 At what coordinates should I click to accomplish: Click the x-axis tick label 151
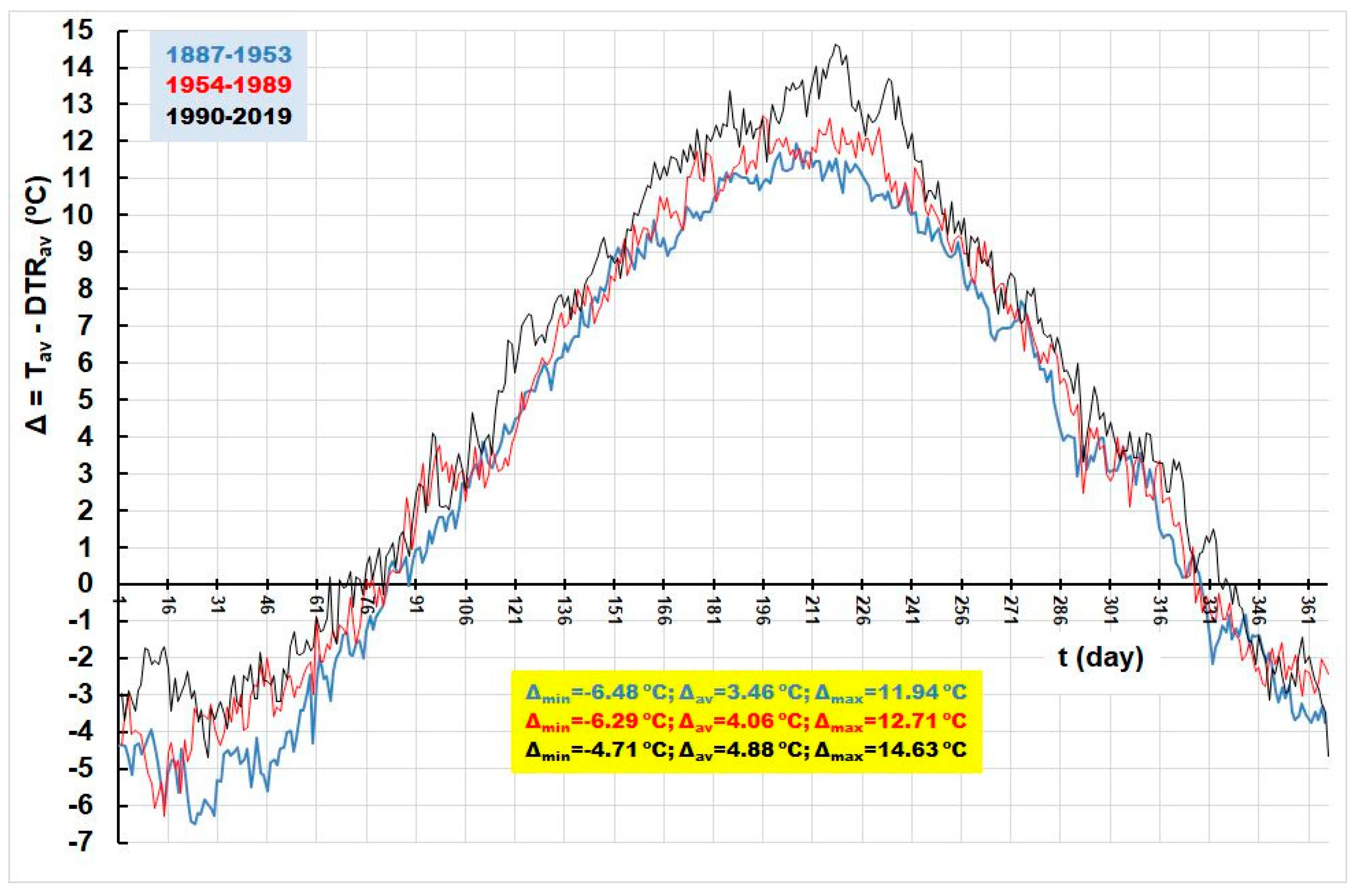pos(615,611)
